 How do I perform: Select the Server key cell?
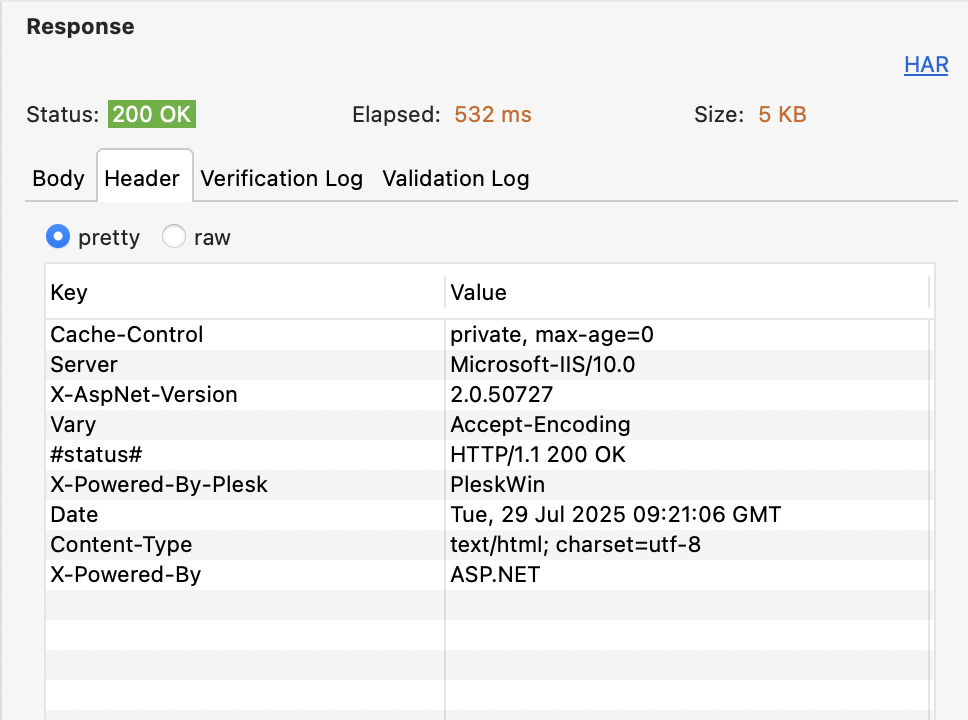245,364
